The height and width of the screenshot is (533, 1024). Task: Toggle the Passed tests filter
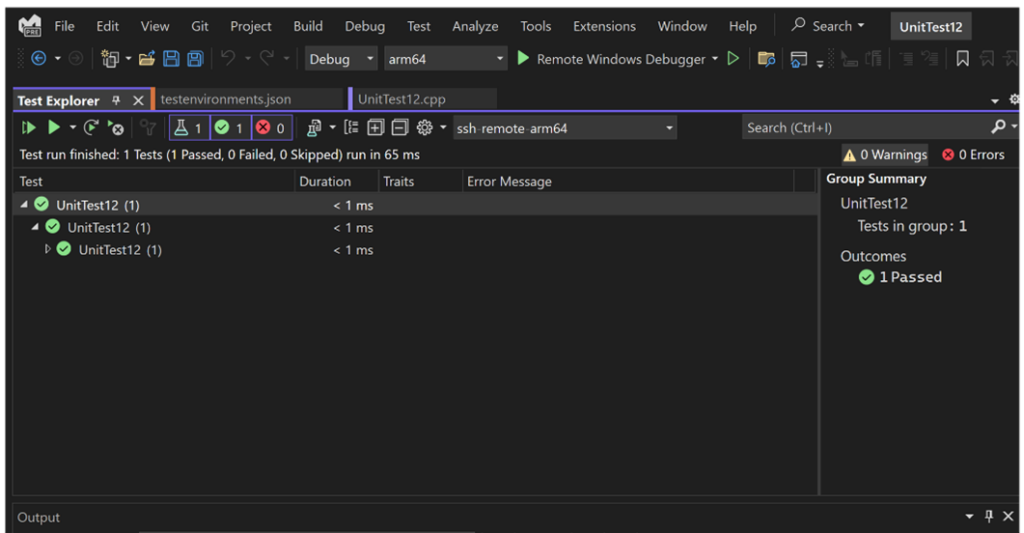229,128
